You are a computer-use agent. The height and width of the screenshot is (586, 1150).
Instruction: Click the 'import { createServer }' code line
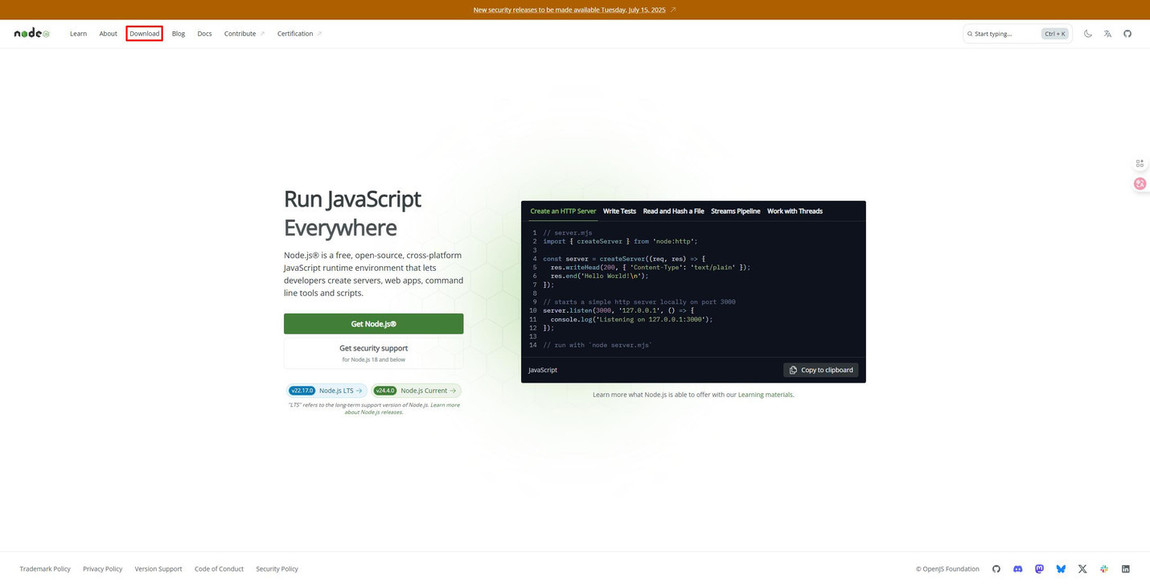[620, 241]
